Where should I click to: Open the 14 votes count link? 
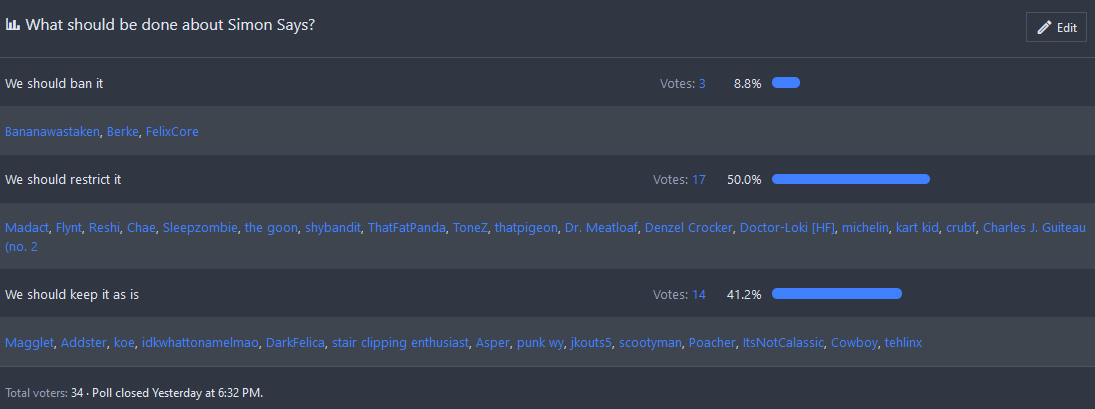pyautogui.click(x=698, y=295)
